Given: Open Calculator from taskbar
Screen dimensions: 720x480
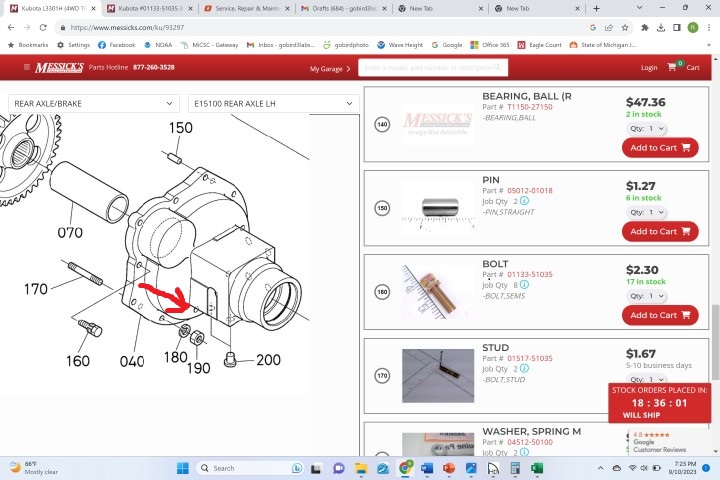Looking at the screenshot, I should pos(515,468).
